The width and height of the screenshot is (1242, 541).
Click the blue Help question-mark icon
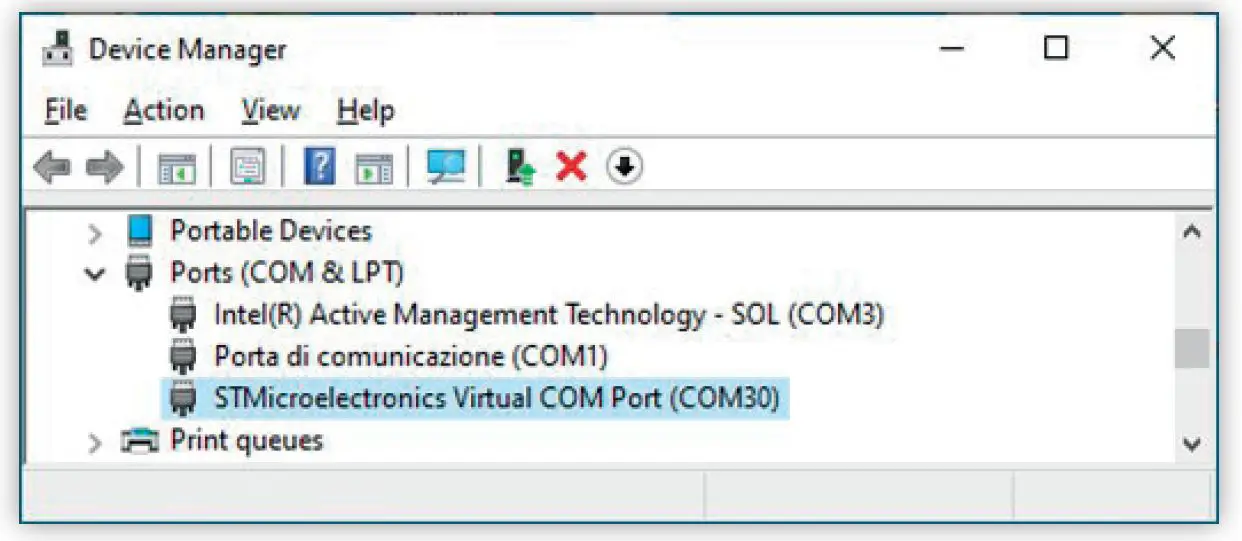318,167
